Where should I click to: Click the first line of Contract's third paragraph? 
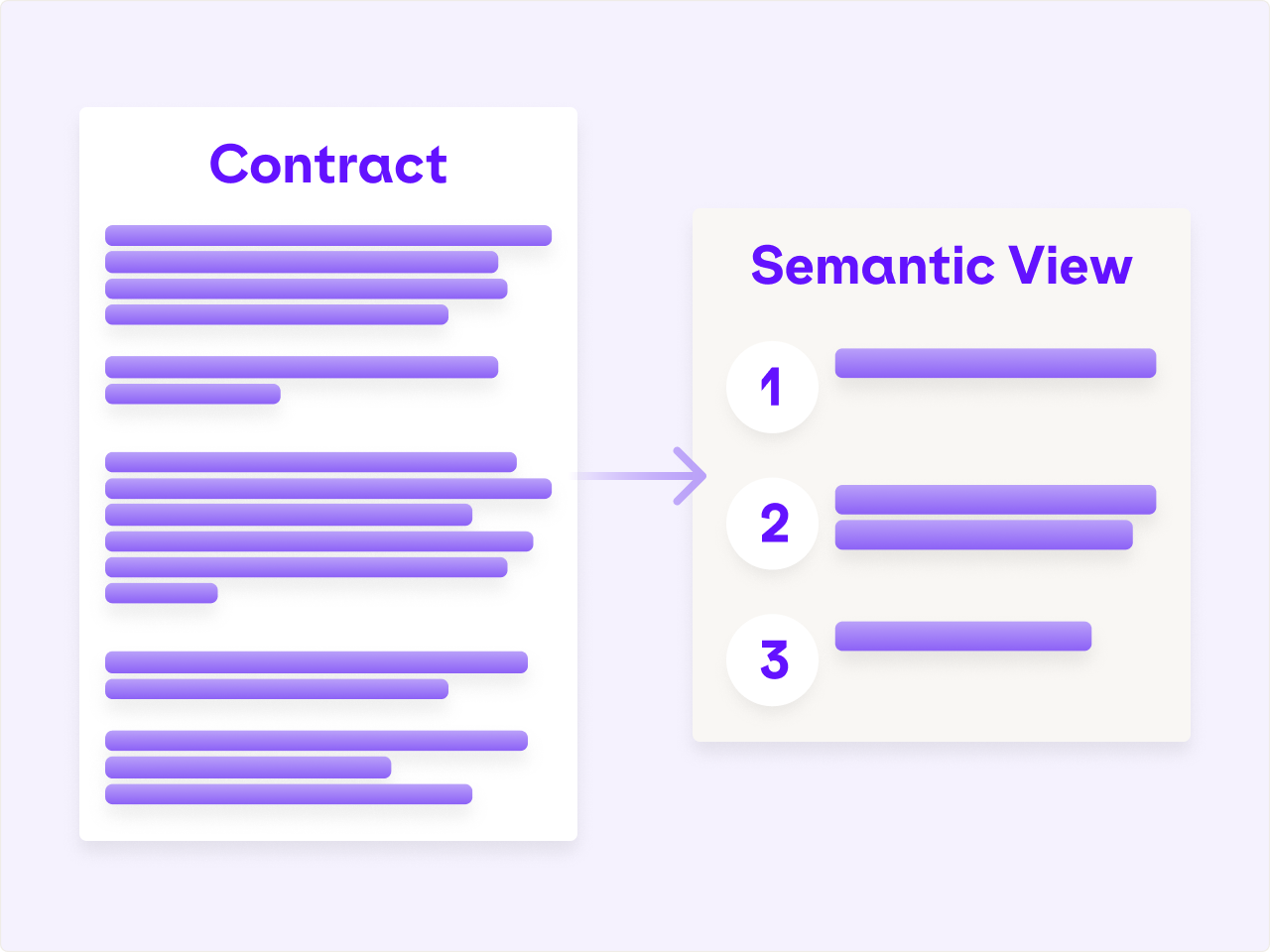(x=311, y=462)
